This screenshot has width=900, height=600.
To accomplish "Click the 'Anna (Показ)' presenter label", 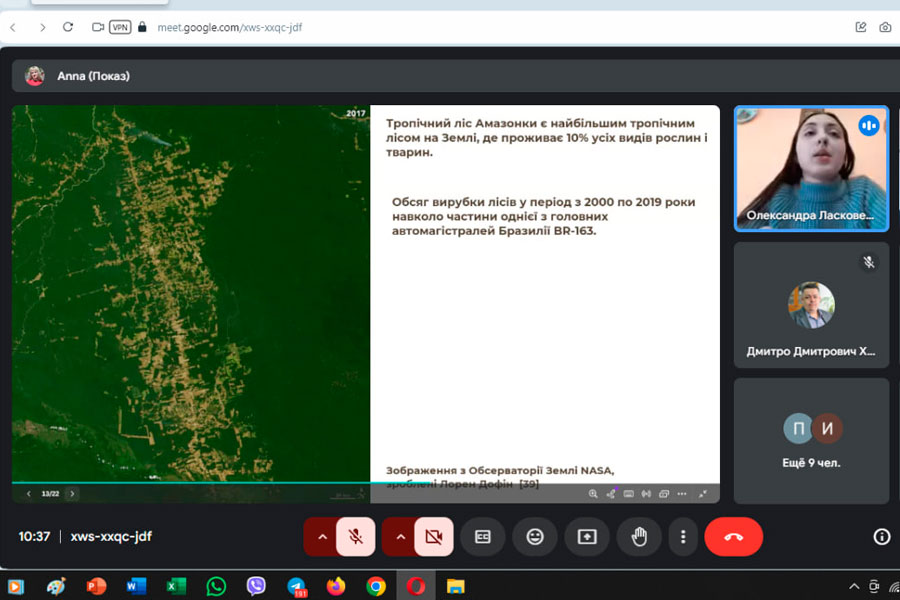I will pos(94,76).
